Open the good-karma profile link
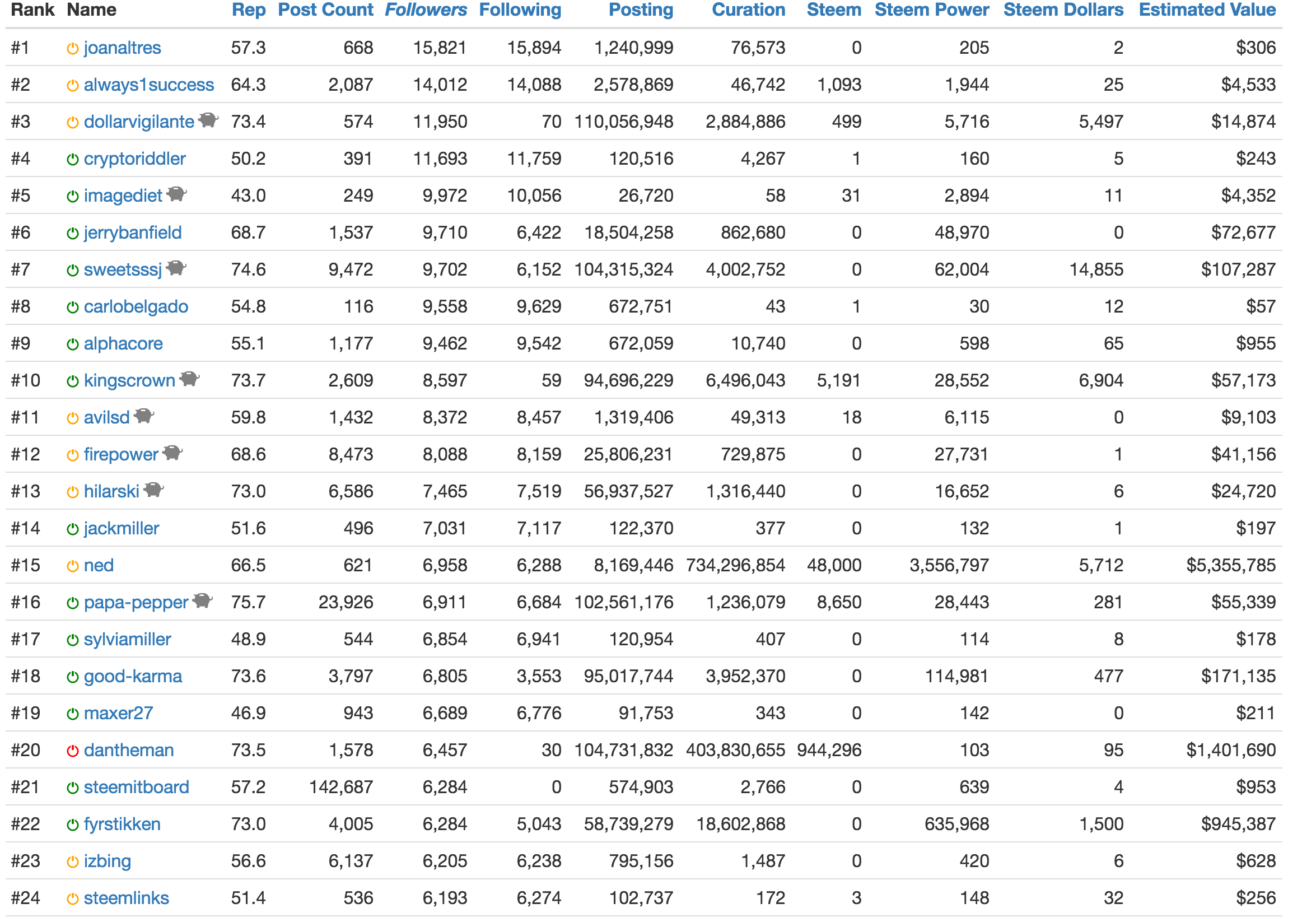This screenshot has width=1316, height=922. (x=133, y=677)
